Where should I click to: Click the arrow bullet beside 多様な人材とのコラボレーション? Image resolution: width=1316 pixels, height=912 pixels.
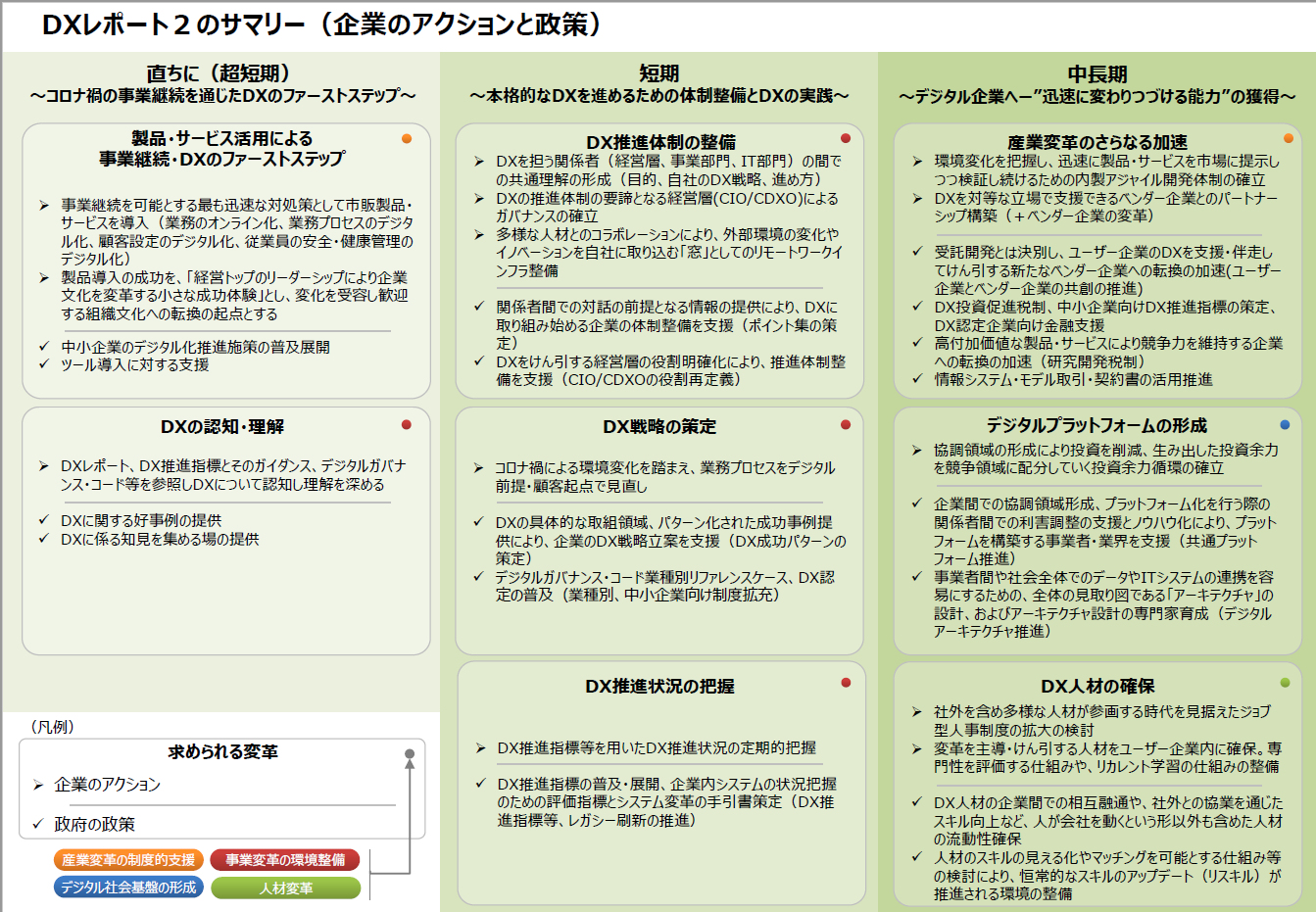point(479,235)
